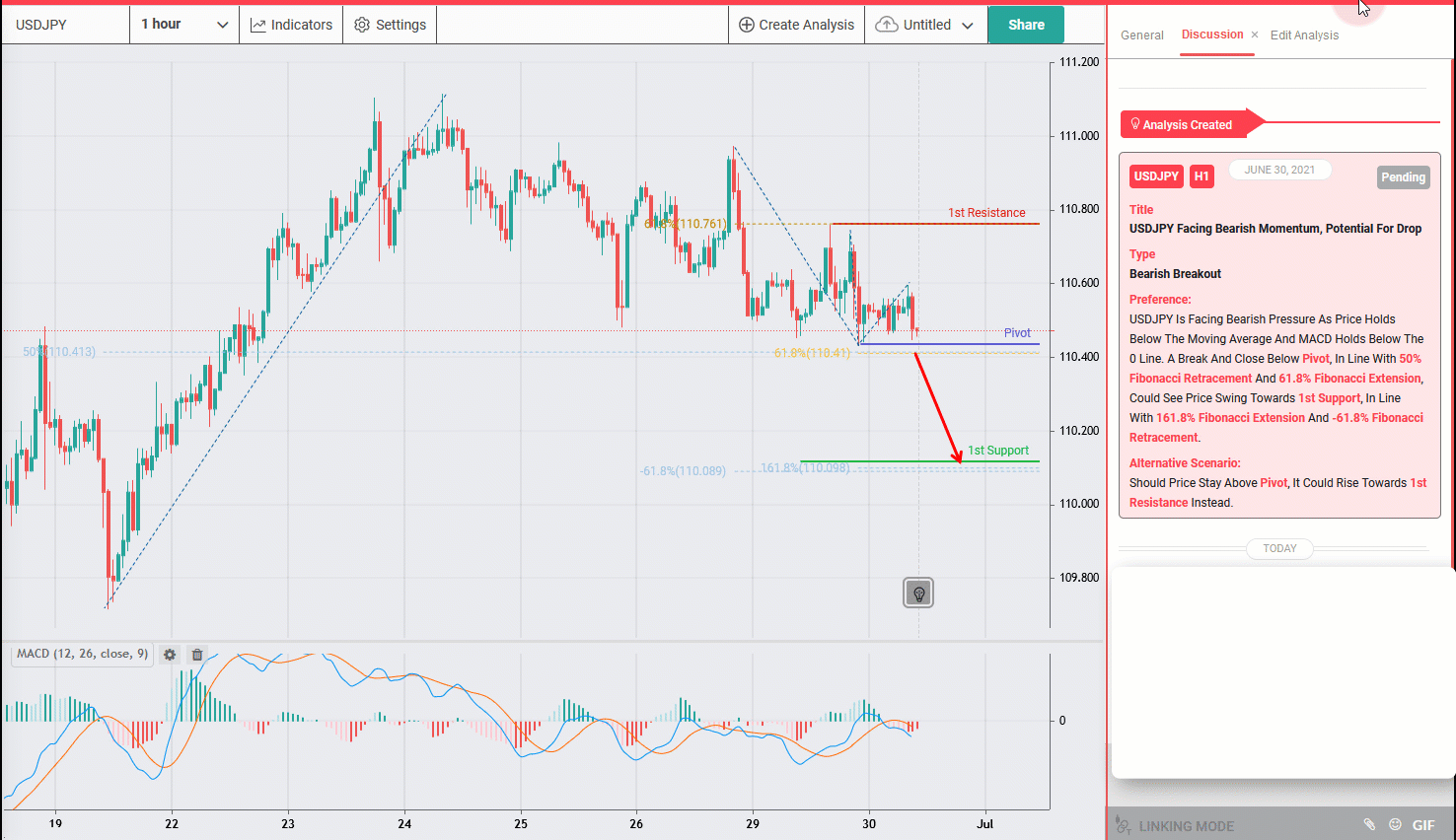Select the Discussion tab

pos(1212,35)
